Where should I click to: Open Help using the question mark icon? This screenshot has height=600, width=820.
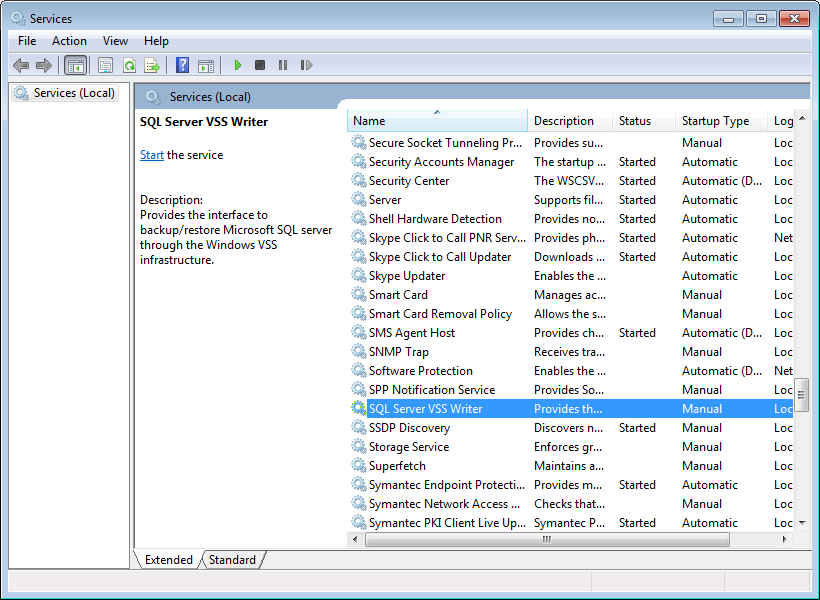pyautogui.click(x=181, y=65)
